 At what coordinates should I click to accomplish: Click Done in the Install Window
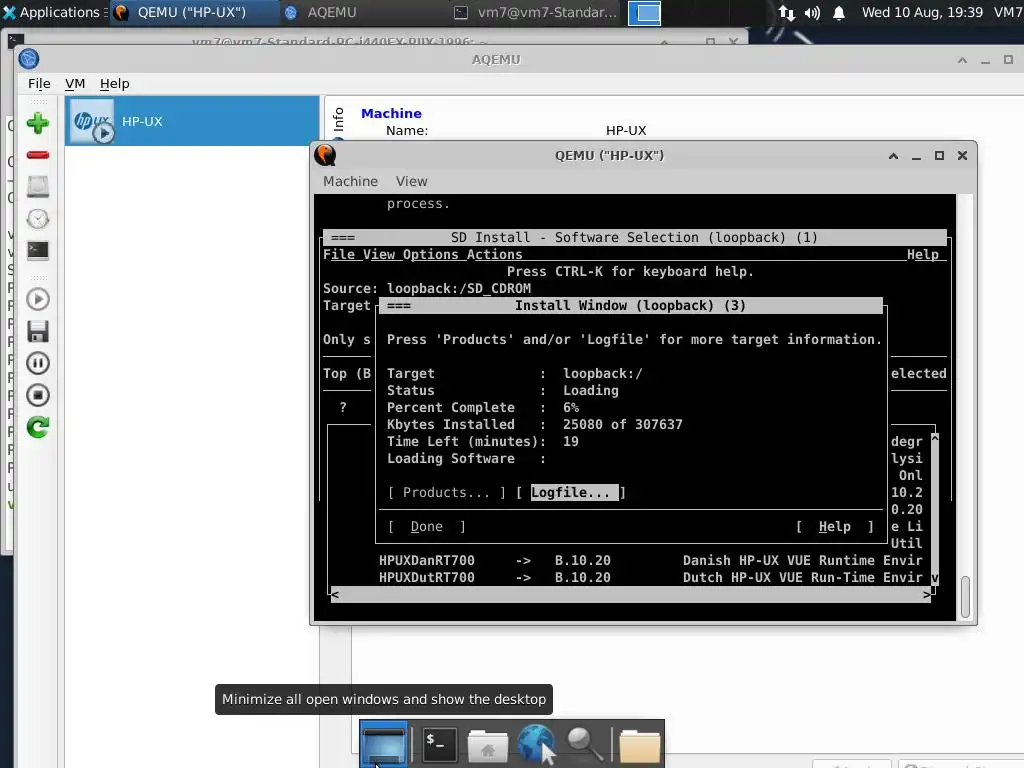(x=426, y=526)
